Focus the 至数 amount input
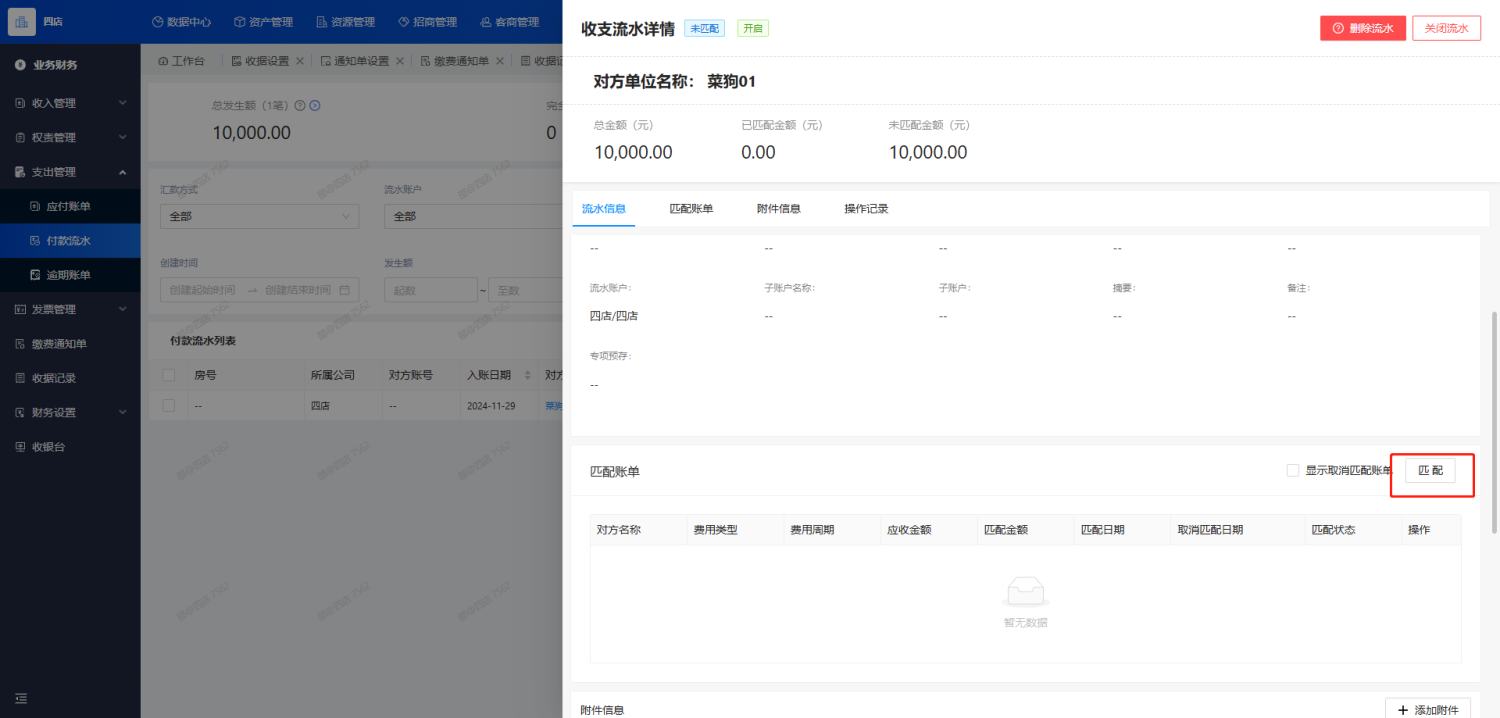 [525, 290]
